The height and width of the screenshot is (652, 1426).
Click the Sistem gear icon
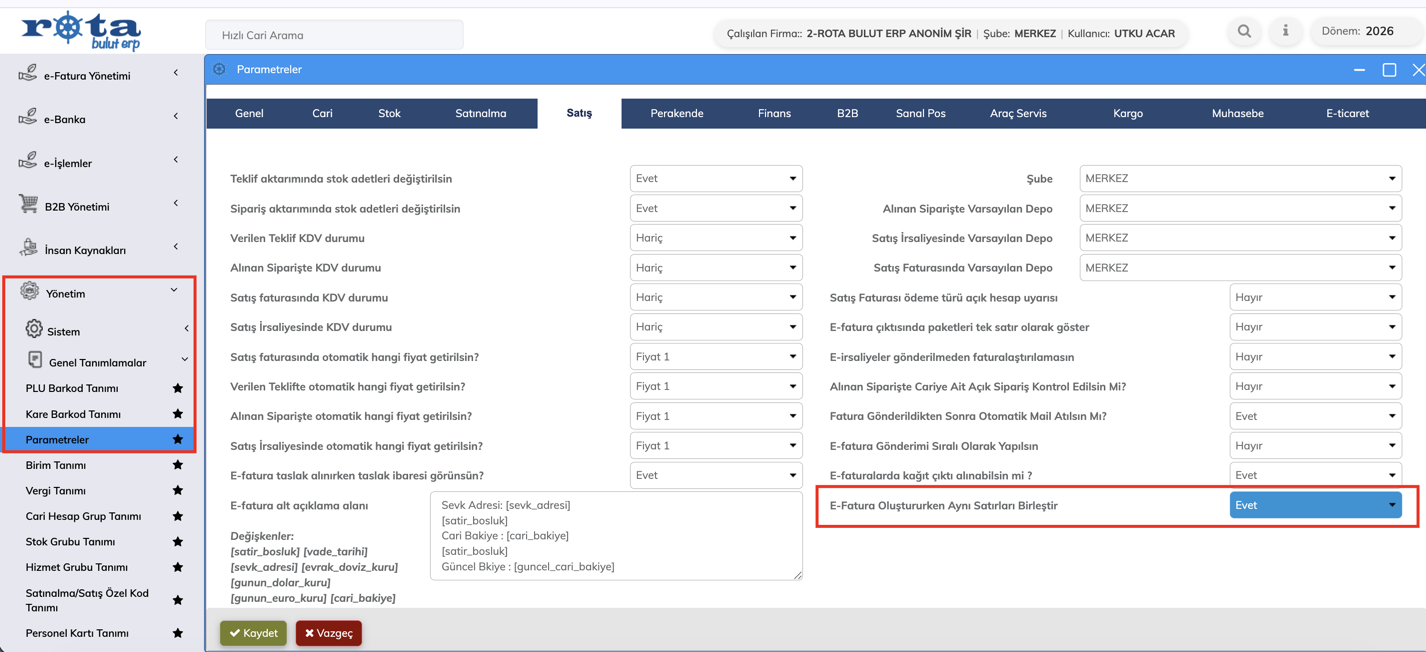tap(34, 330)
